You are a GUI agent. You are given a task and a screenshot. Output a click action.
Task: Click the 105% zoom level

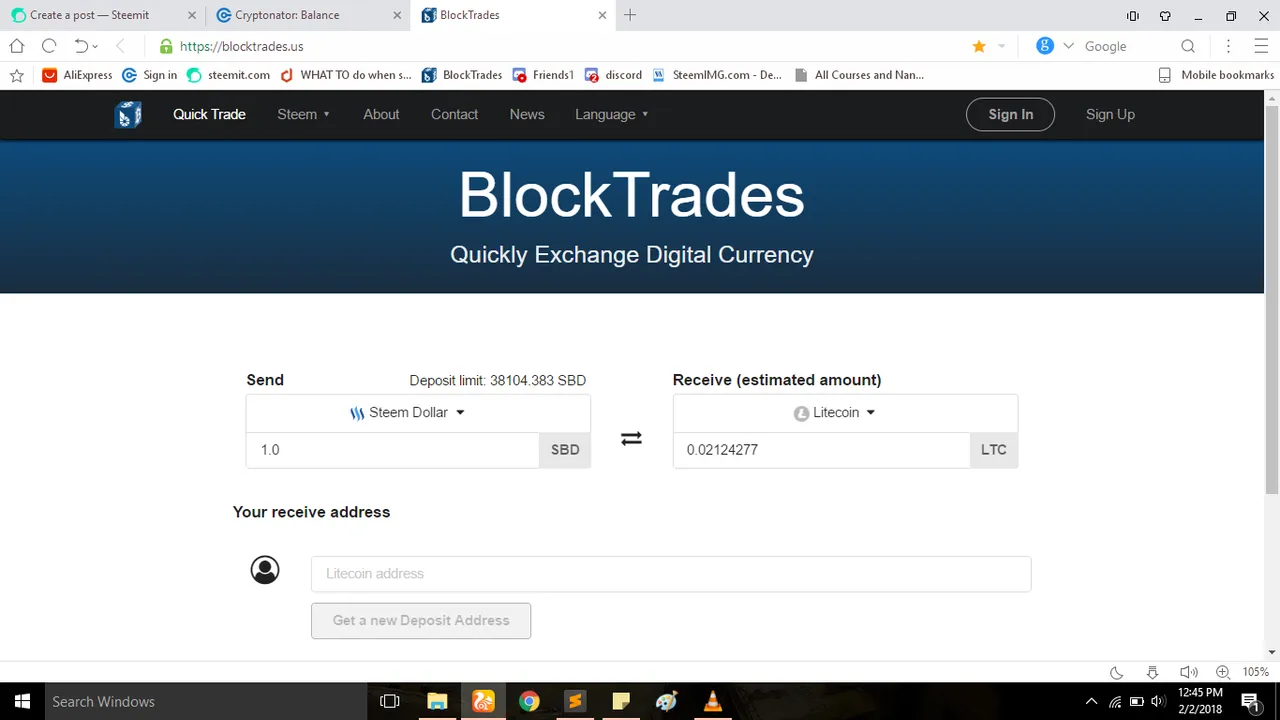(1256, 672)
